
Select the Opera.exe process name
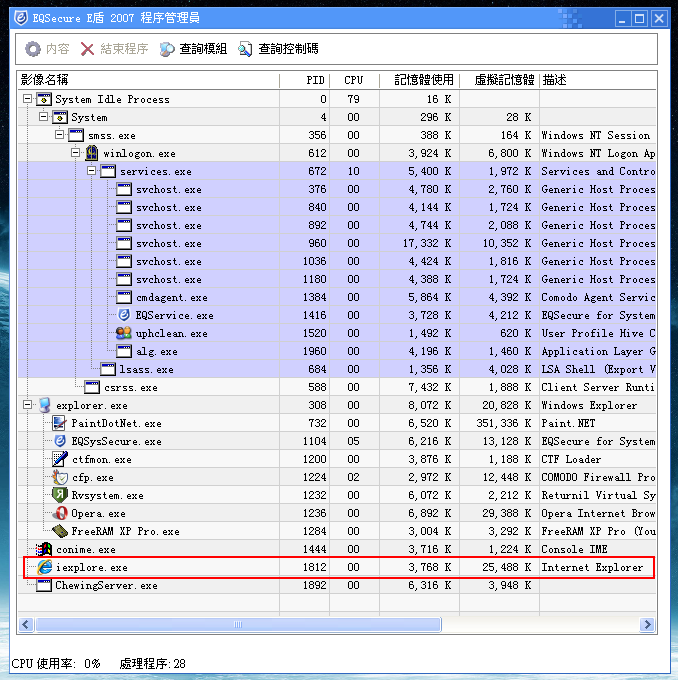click(x=98, y=513)
